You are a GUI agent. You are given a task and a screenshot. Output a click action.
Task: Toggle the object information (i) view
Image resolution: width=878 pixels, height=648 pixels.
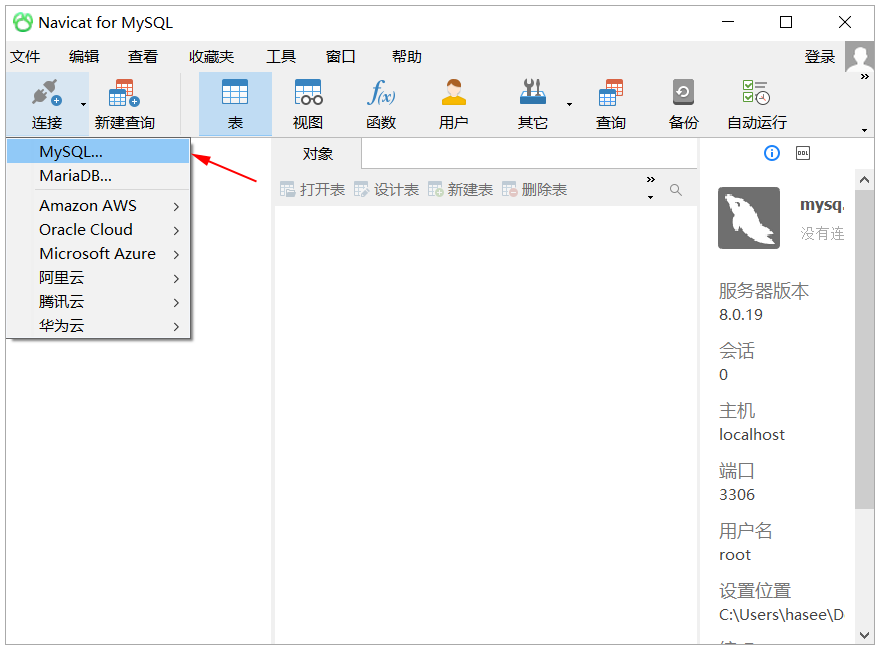(770, 152)
